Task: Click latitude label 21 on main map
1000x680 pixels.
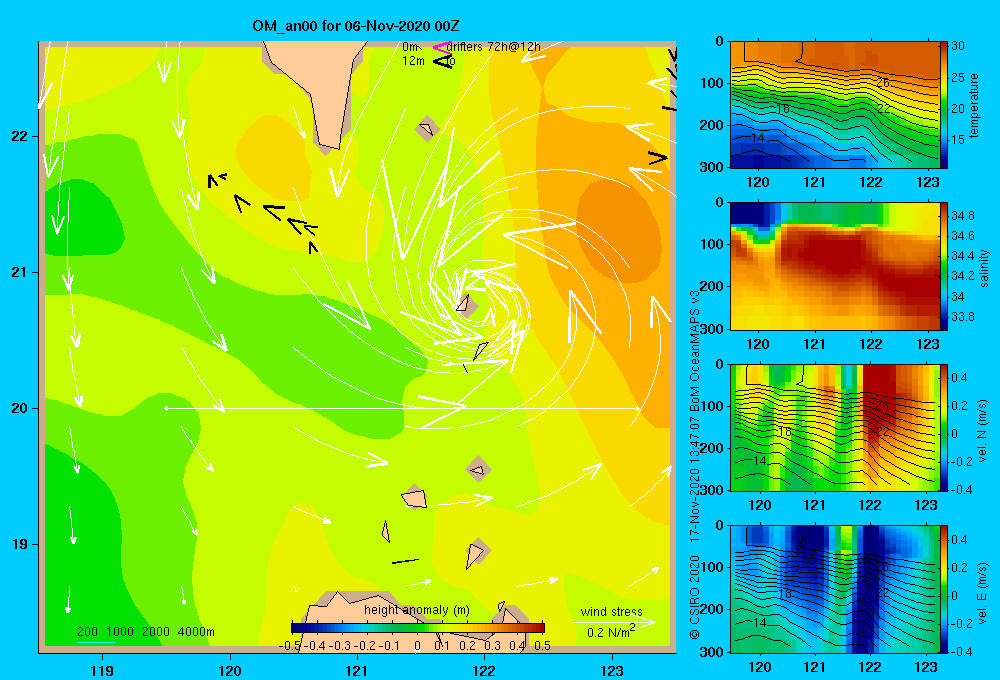Action: [19, 272]
